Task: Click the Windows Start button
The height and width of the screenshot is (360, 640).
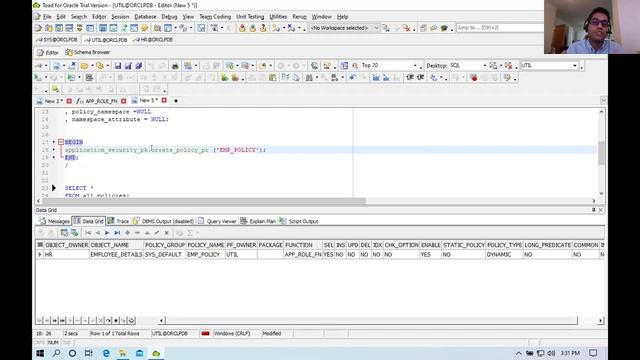Action: (x=40, y=353)
